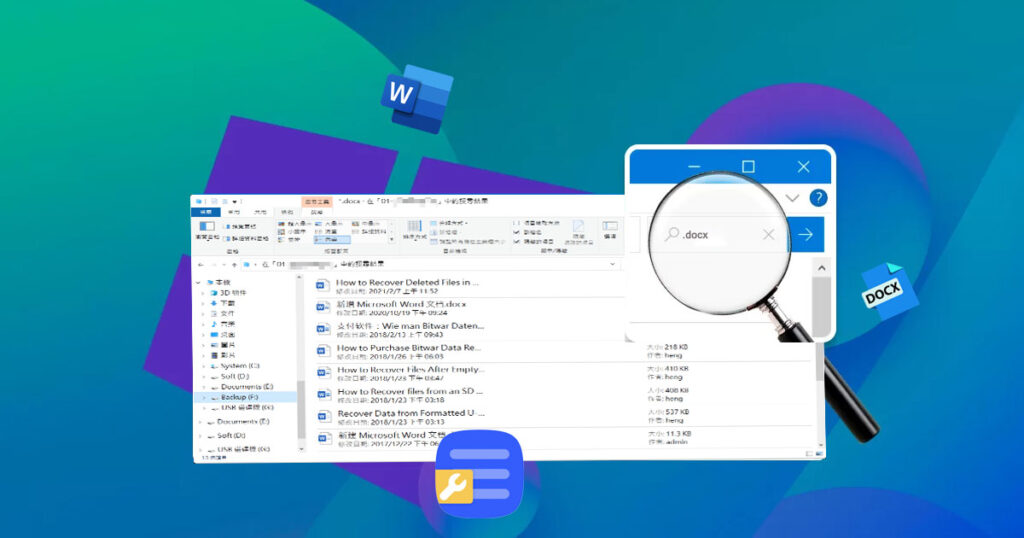
Task: Choose Small icons layout in ribbon
Action: point(293,231)
